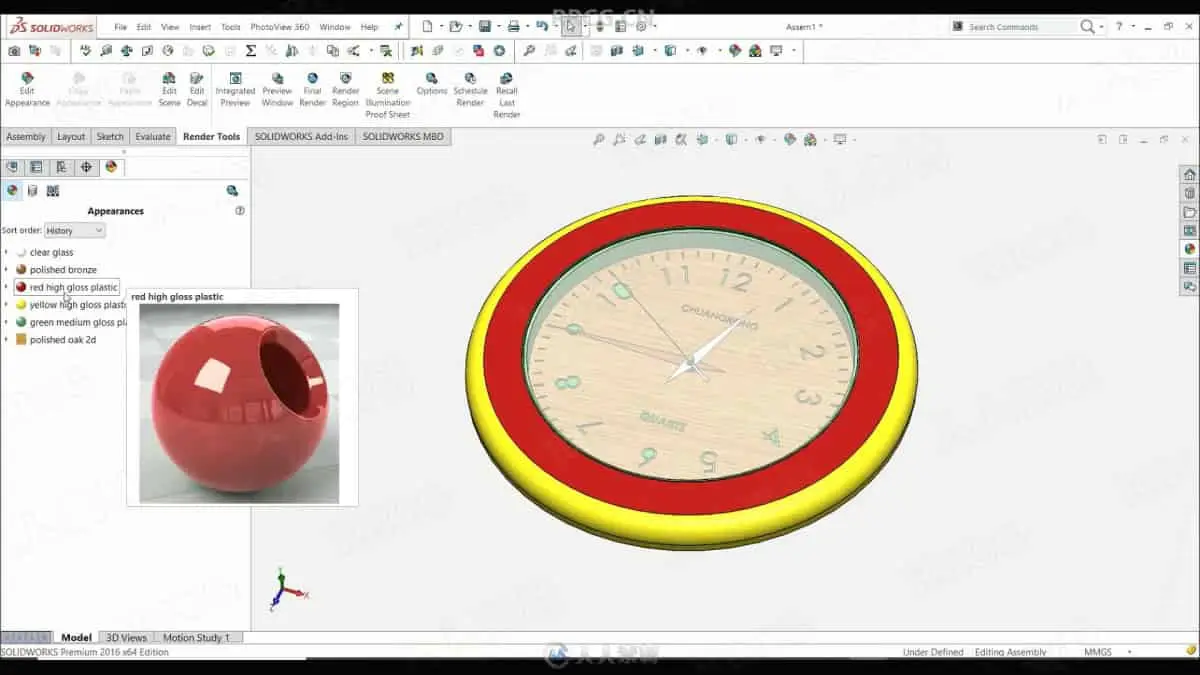Switch to the Evaluate tab
Viewport: 1200px width, 675px height.
coord(153,137)
